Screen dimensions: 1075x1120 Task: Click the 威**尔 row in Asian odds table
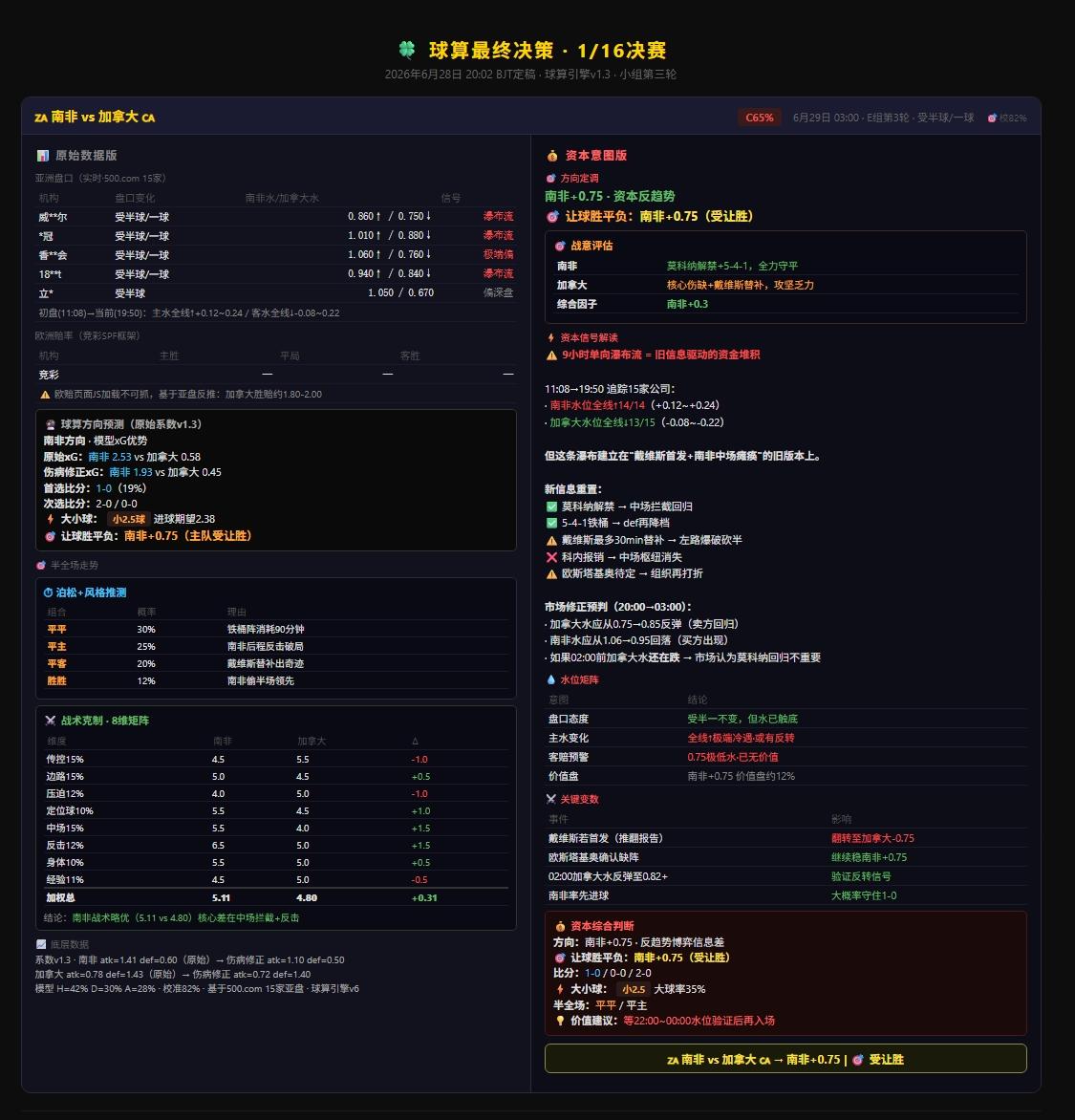pyautogui.click(x=276, y=216)
